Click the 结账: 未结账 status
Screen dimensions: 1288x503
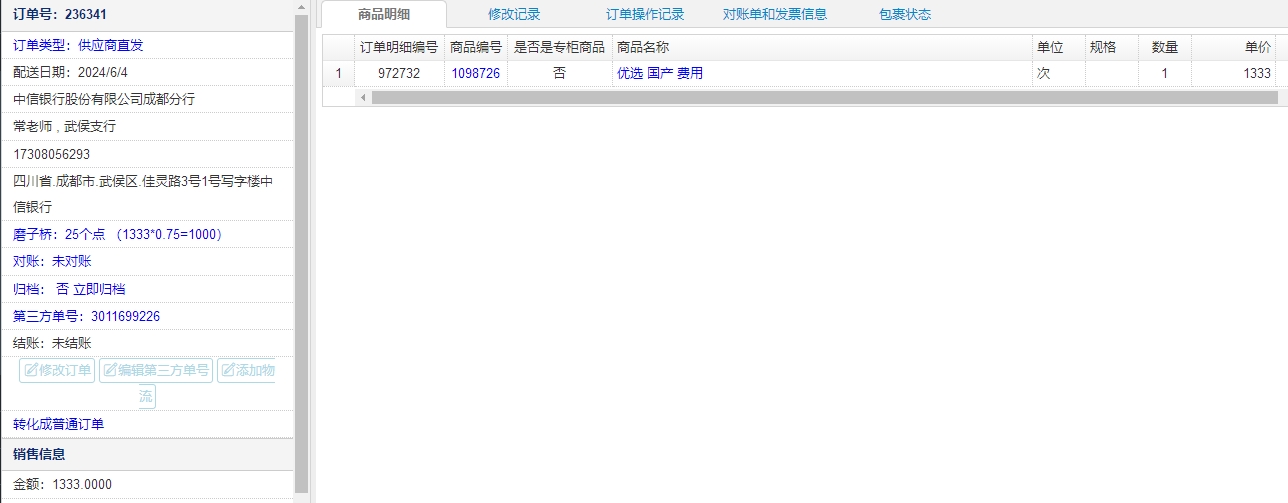(52, 343)
